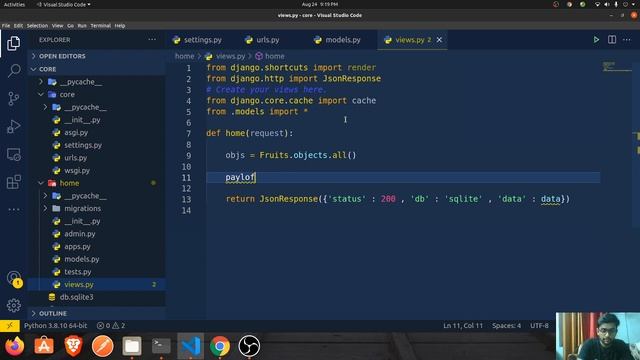Open Explorer views and more actions

pyautogui.click(x=152, y=40)
